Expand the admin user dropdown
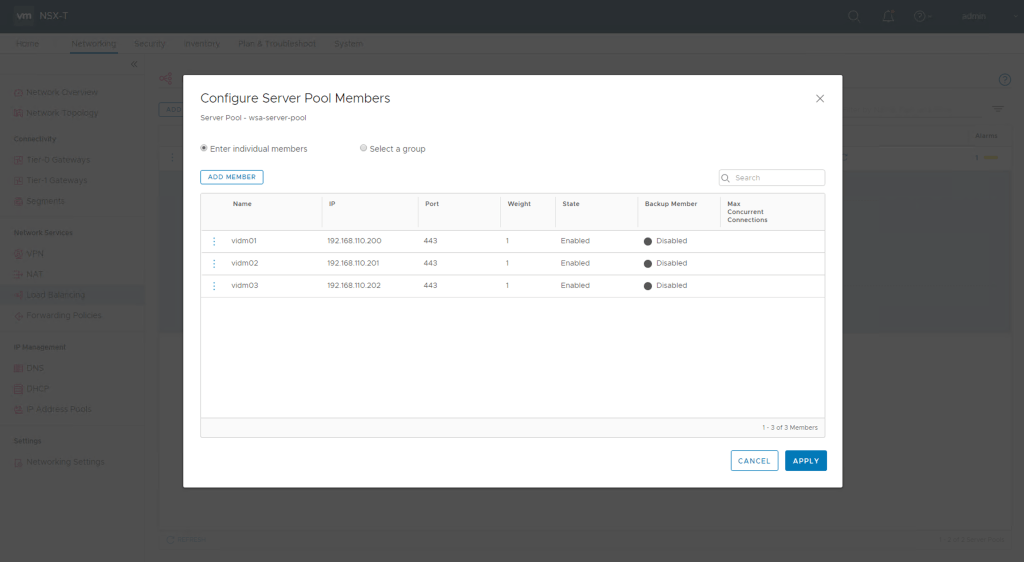The image size is (1024, 562). [978, 16]
